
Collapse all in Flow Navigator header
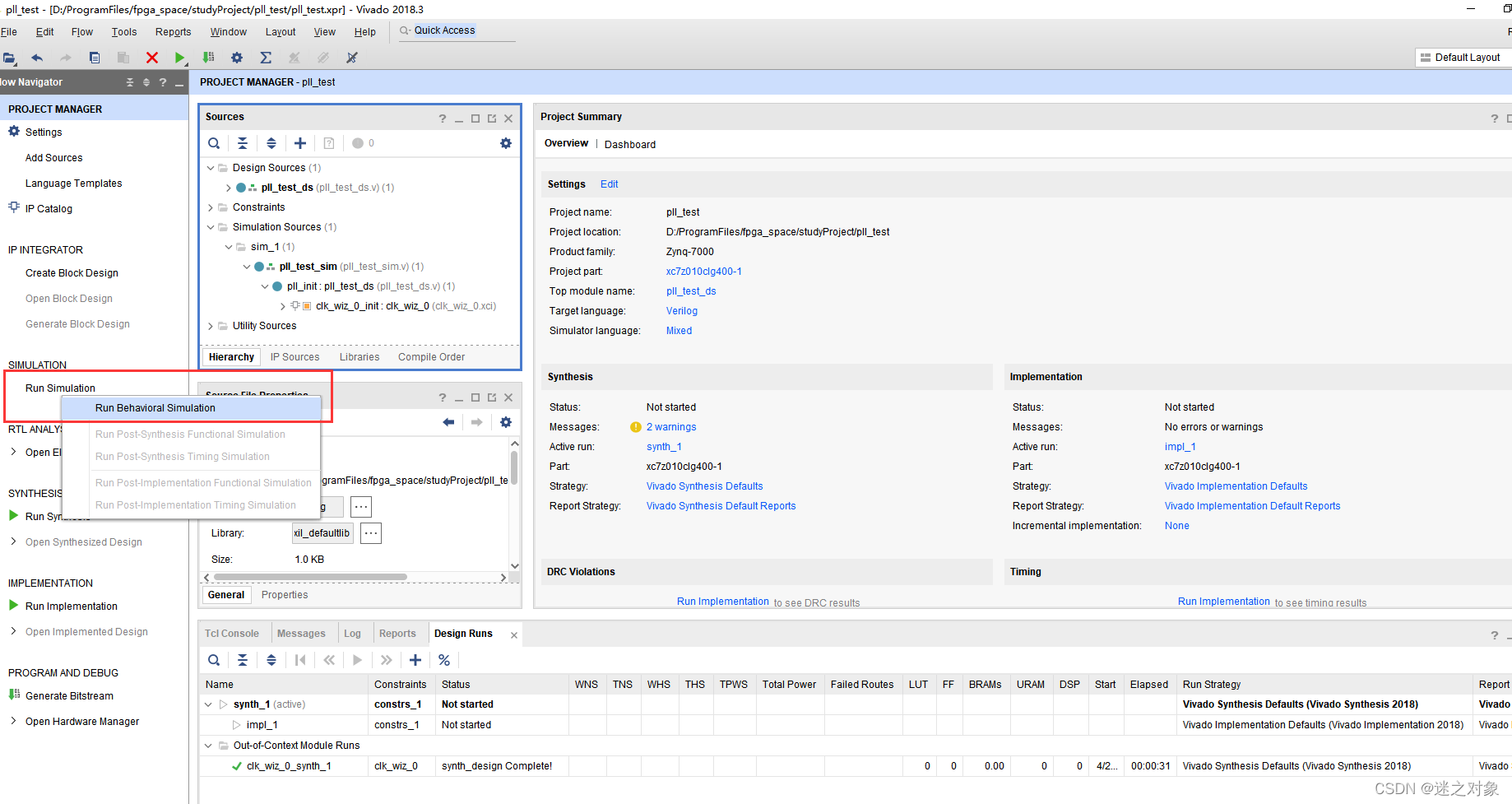[x=130, y=82]
